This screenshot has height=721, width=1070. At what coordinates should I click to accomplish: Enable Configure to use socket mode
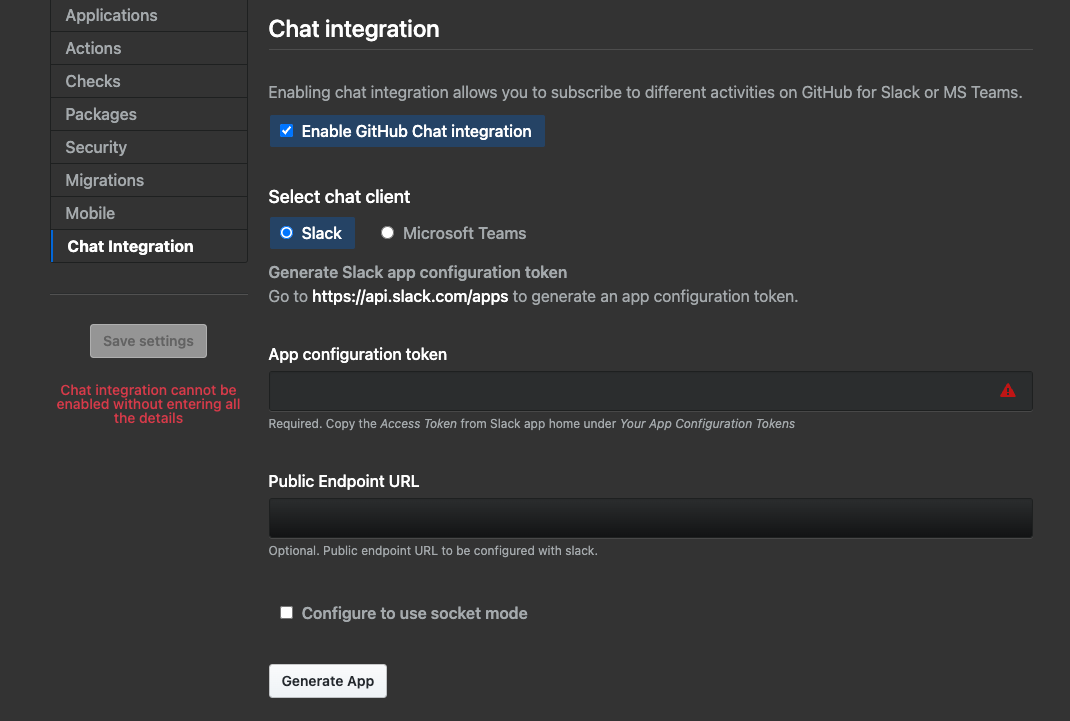(287, 613)
